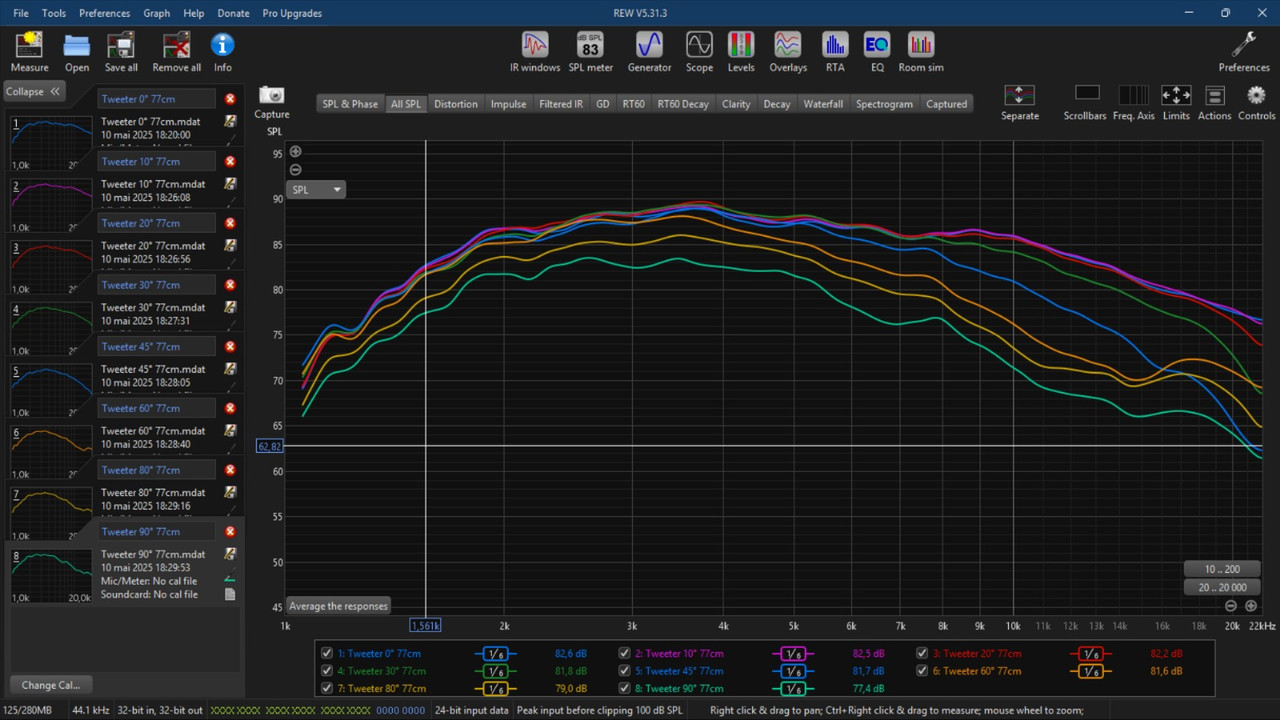Viewport: 1280px width, 720px height.
Task: Open the SPL axis dropdown
Action: [x=316, y=189]
